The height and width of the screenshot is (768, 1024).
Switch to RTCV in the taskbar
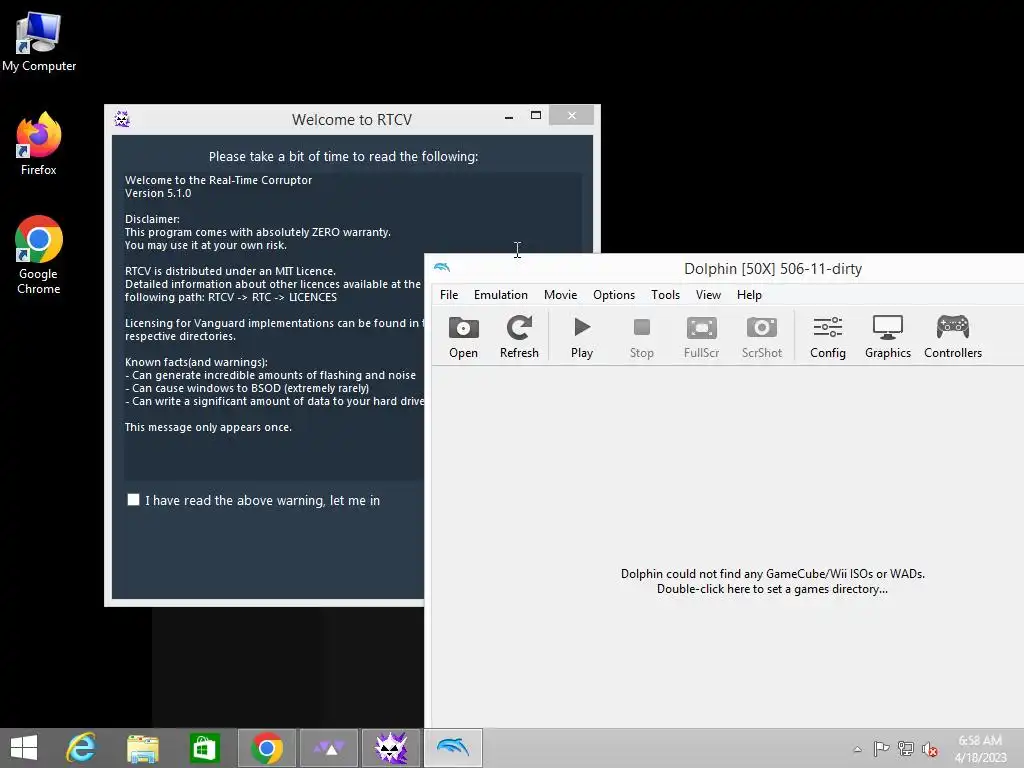pyautogui.click(x=391, y=748)
